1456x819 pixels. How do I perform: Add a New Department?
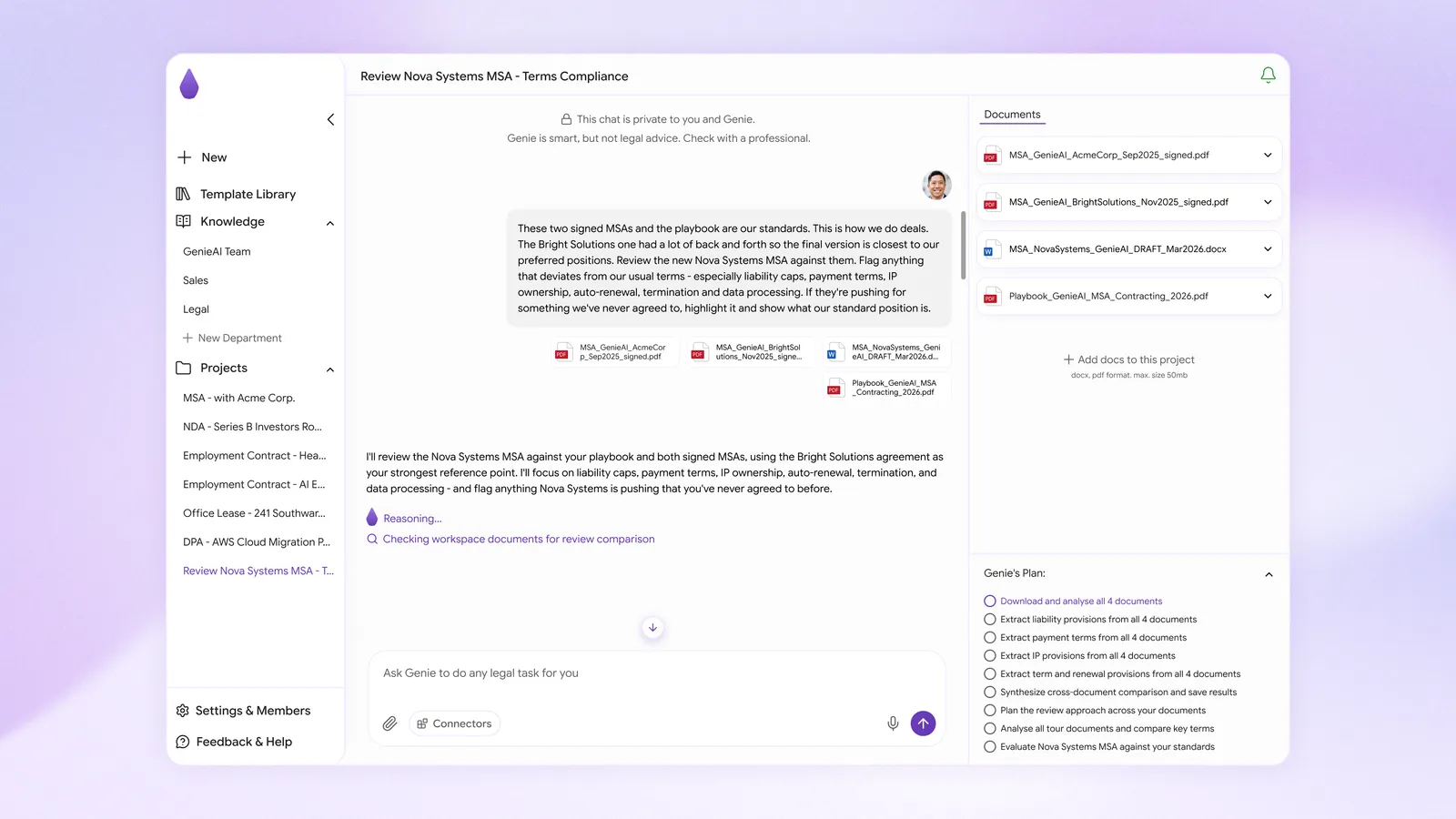tap(232, 338)
